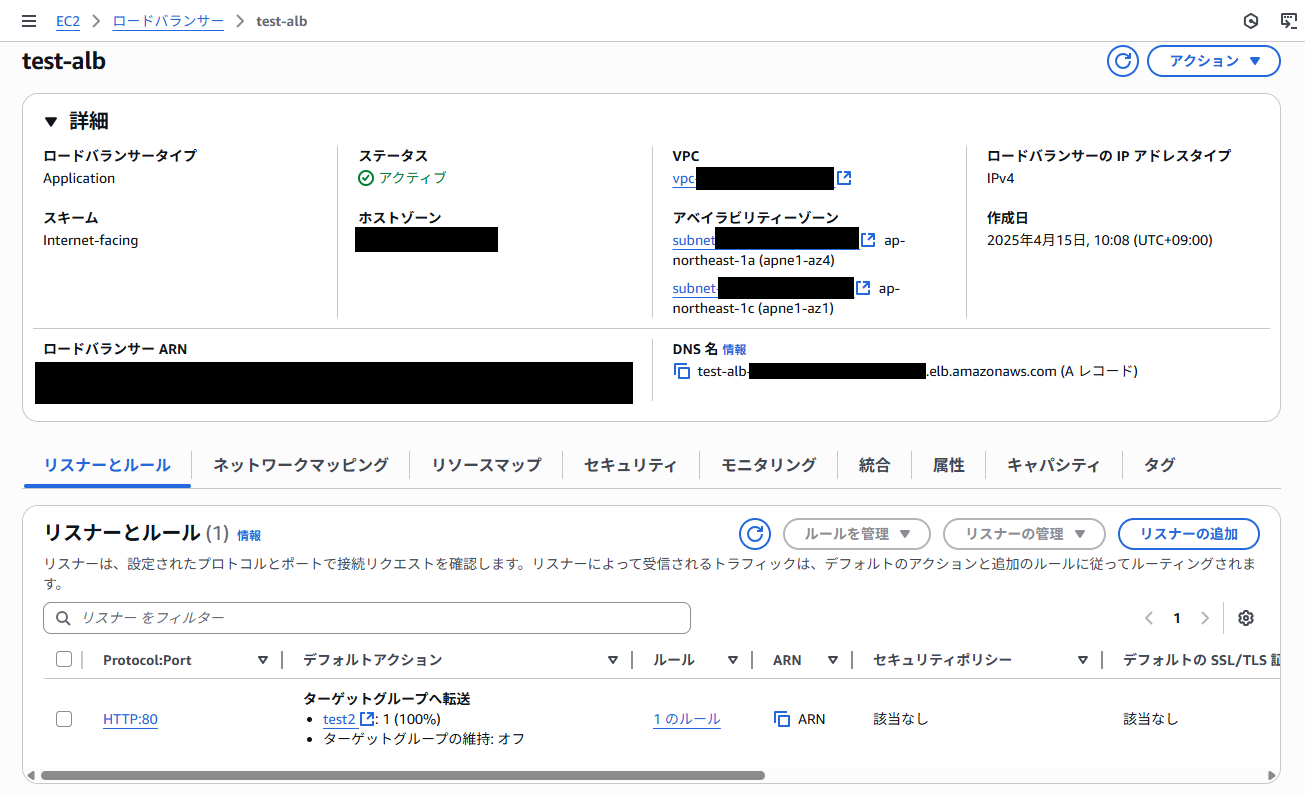Open the Protocol:Port column filter dropdown
The width and height of the screenshot is (1305, 797).
coord(263,659)
